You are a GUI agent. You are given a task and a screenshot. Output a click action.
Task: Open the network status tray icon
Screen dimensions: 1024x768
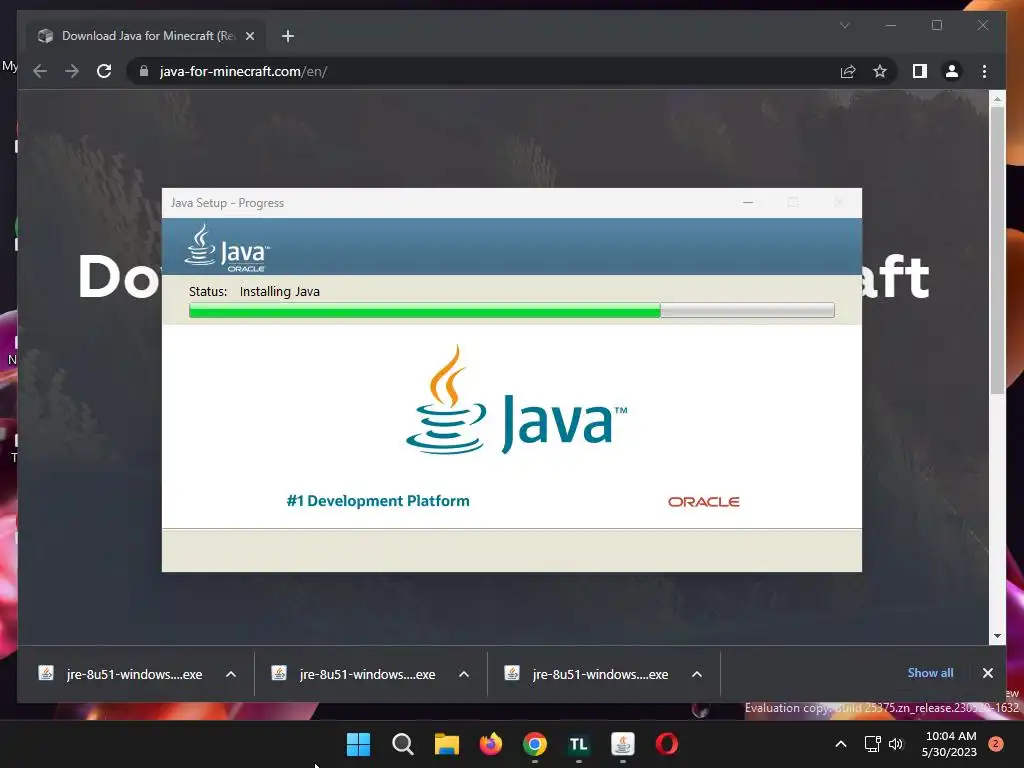pyautogui.click(x=872, y=744)
